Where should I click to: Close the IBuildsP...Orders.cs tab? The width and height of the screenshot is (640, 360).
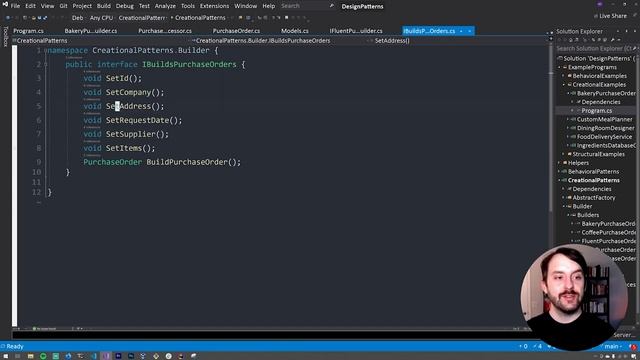tap(470, 31)
